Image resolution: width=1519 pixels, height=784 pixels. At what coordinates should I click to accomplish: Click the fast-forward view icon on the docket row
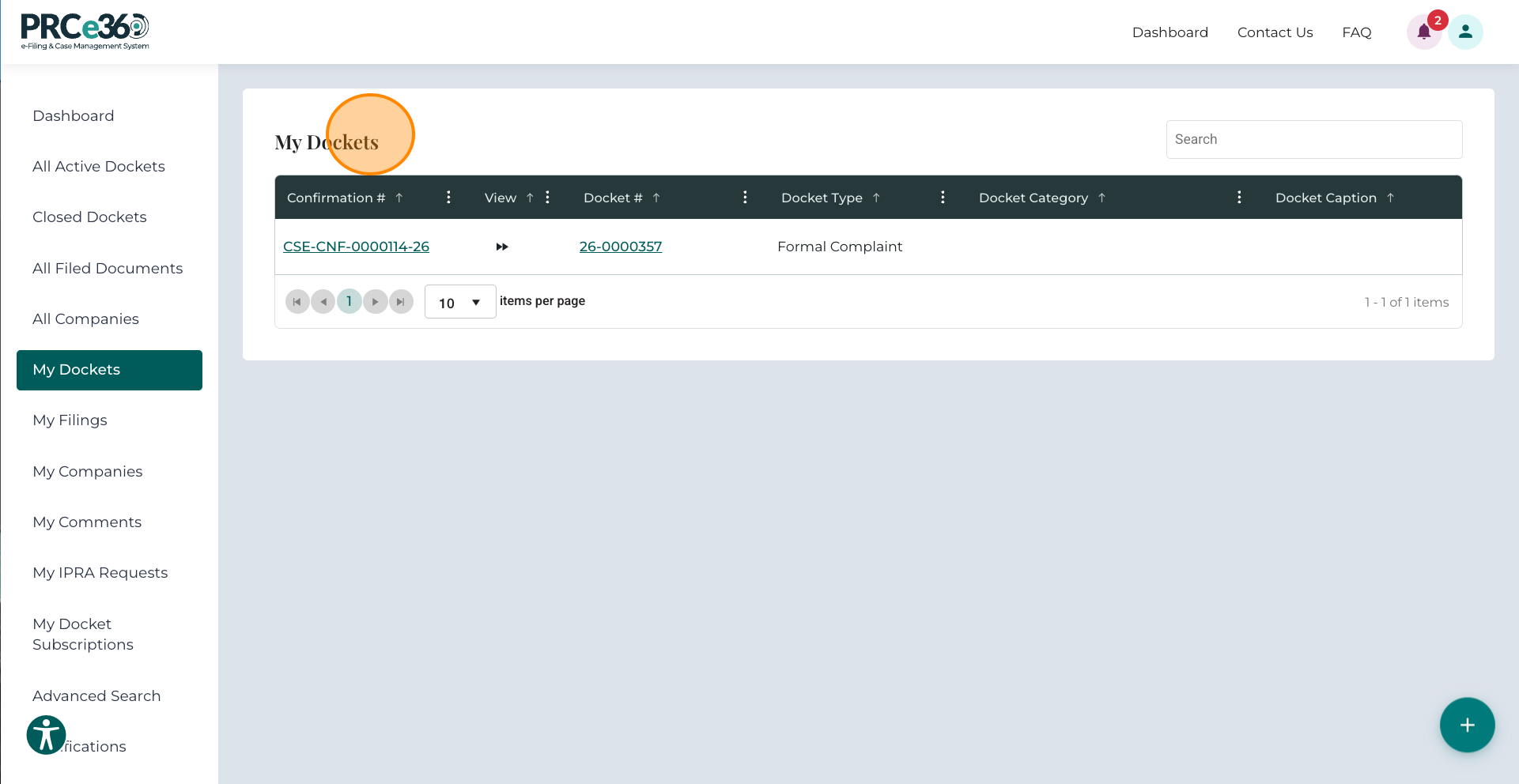[x=502, y=247]
